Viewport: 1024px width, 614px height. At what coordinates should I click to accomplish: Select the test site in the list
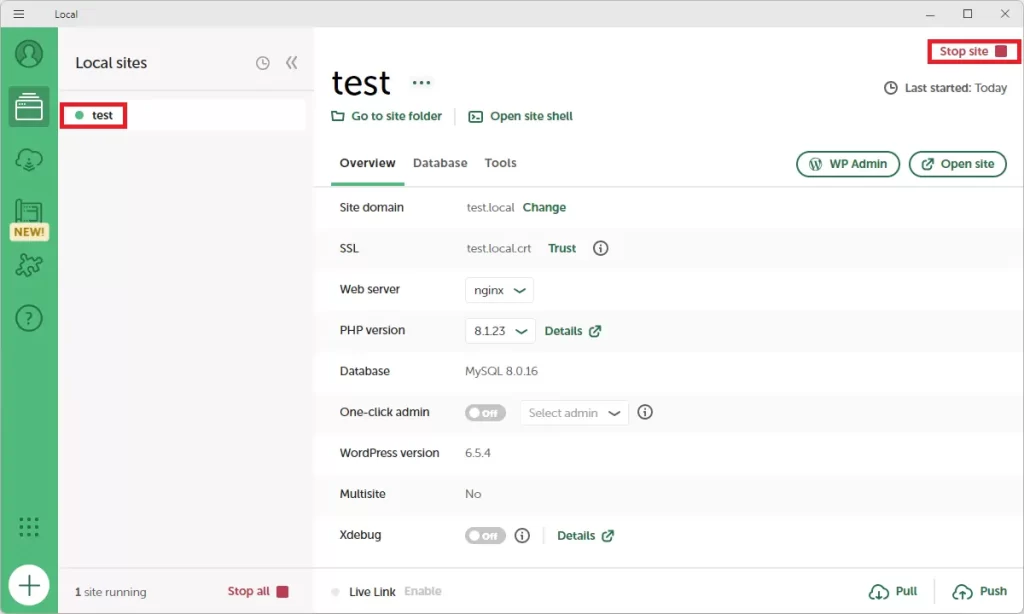click(x=102, y=116)
